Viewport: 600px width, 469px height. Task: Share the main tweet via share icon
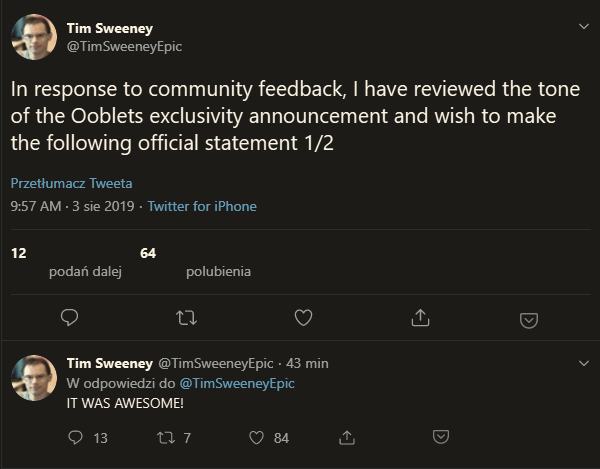(x=421, y=318)
